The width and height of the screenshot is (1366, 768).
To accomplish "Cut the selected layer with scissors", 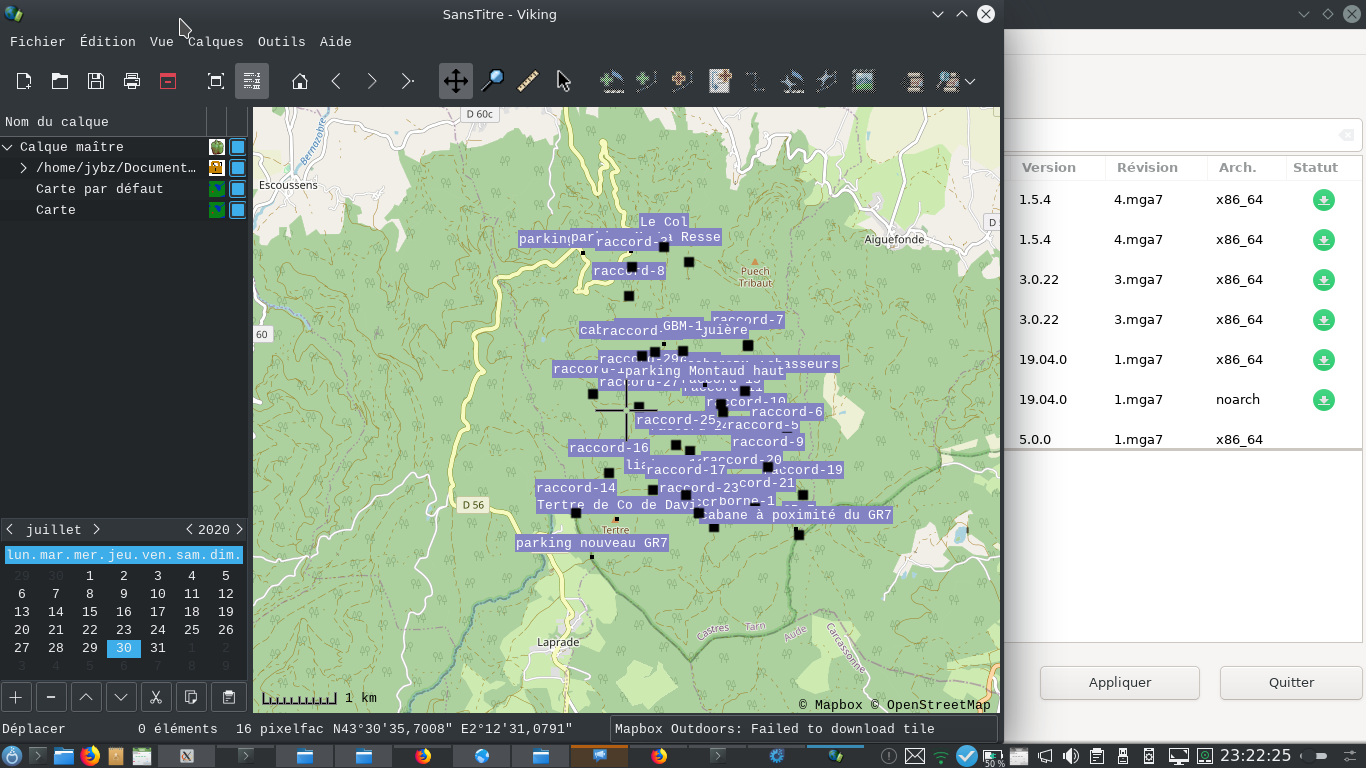I will (x=156, y=697).
